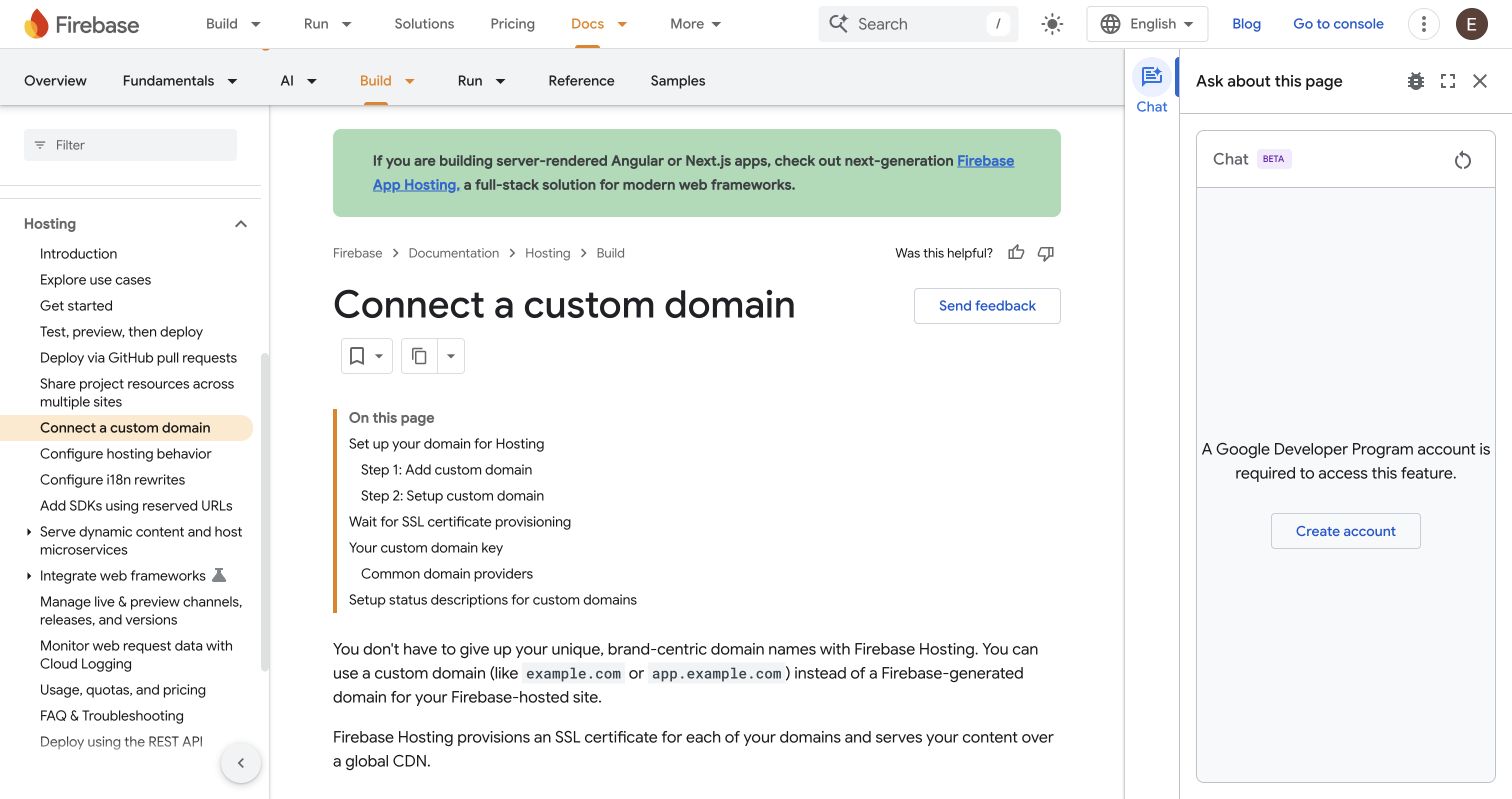This screenshot has width=1512, height=799.
Task: Toggle the light/dark theme sun icon
Action: coord(1052,24)
